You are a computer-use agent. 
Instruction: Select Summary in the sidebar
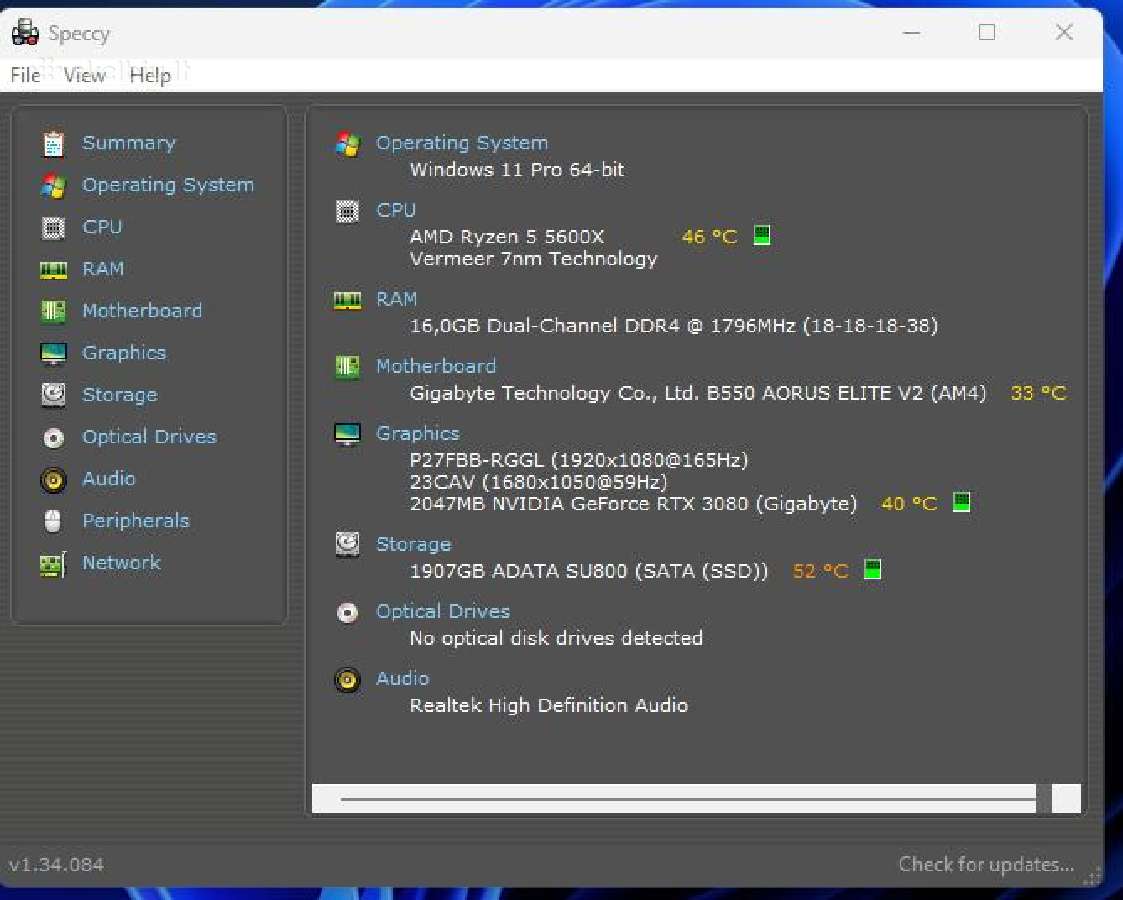(x=129, y=143)
